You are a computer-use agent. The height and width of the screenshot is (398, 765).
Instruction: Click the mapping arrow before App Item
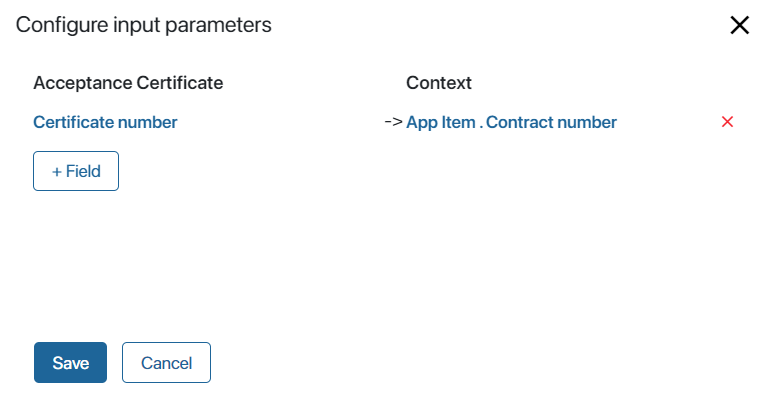393,121
